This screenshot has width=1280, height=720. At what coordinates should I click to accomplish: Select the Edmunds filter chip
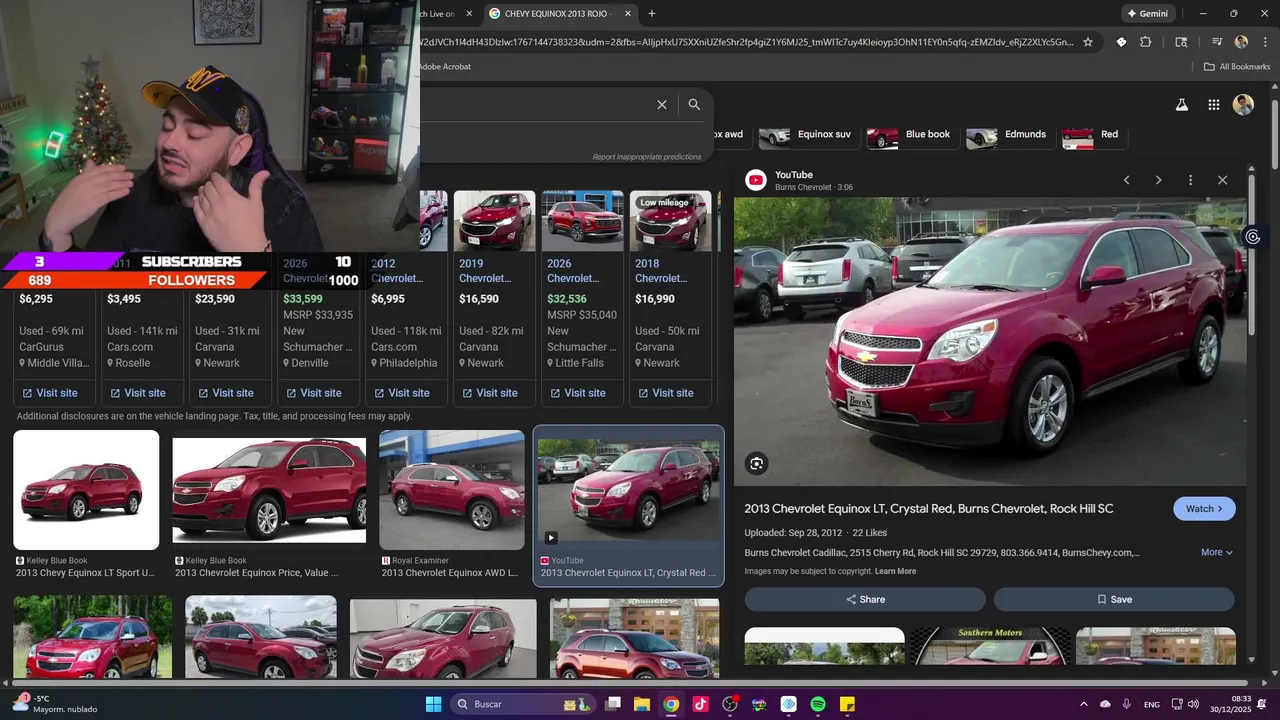tap(1009, 135)
